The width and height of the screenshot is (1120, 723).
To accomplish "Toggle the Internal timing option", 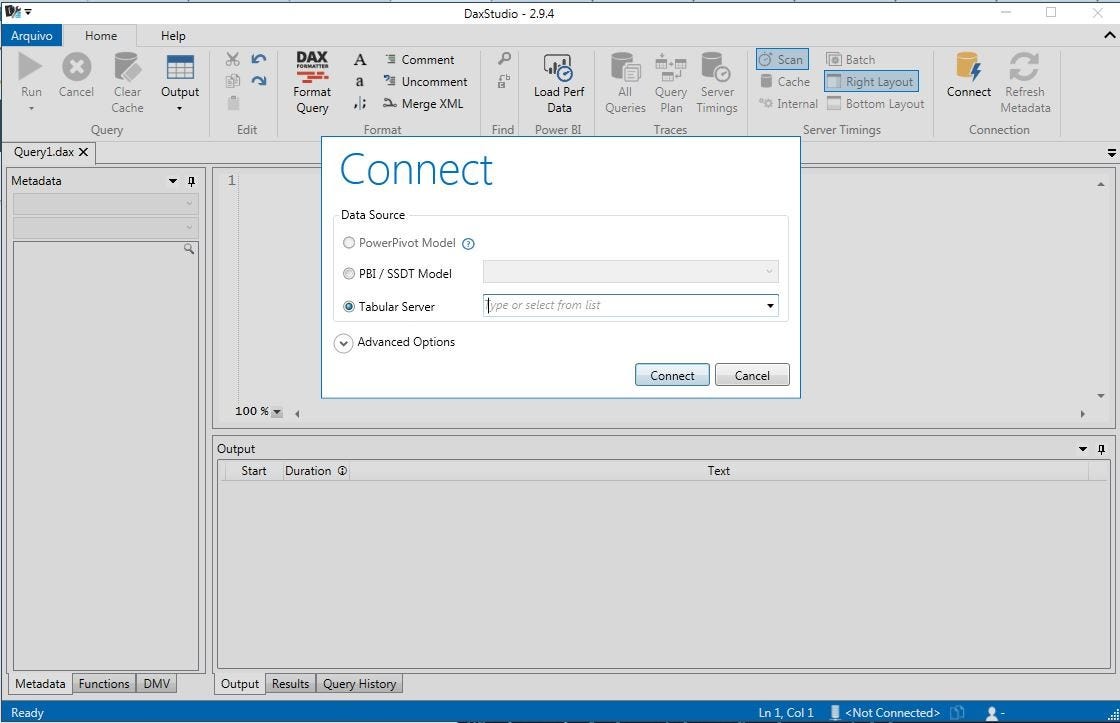I will pyautogui.click(x=788, y=104).
